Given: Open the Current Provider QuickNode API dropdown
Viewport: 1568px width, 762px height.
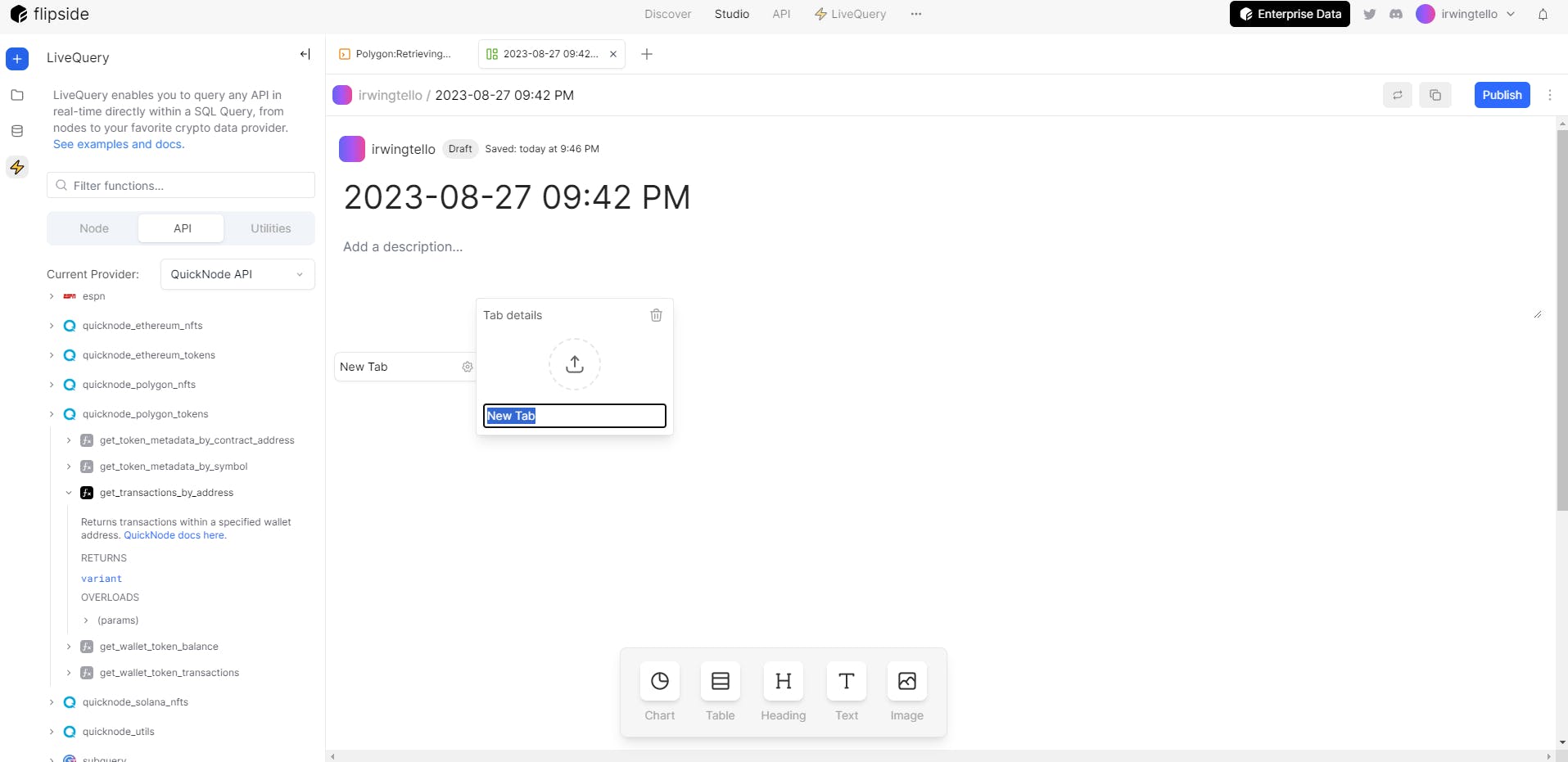Looking at the screenshot, I should click(x=237, y=274).
